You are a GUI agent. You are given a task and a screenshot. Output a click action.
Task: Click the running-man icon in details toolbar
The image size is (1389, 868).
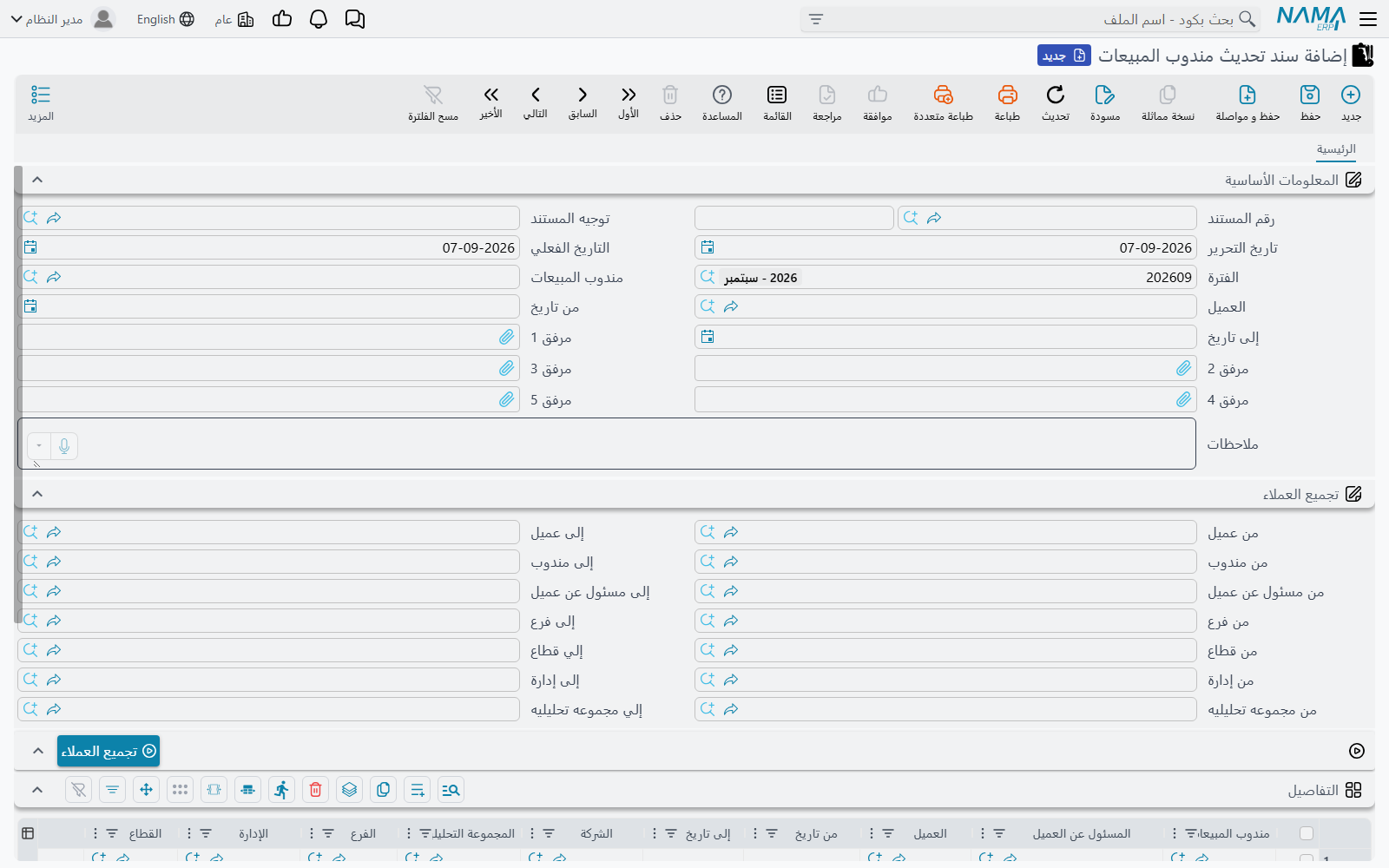pyautogui.click(x=281, y=790)
